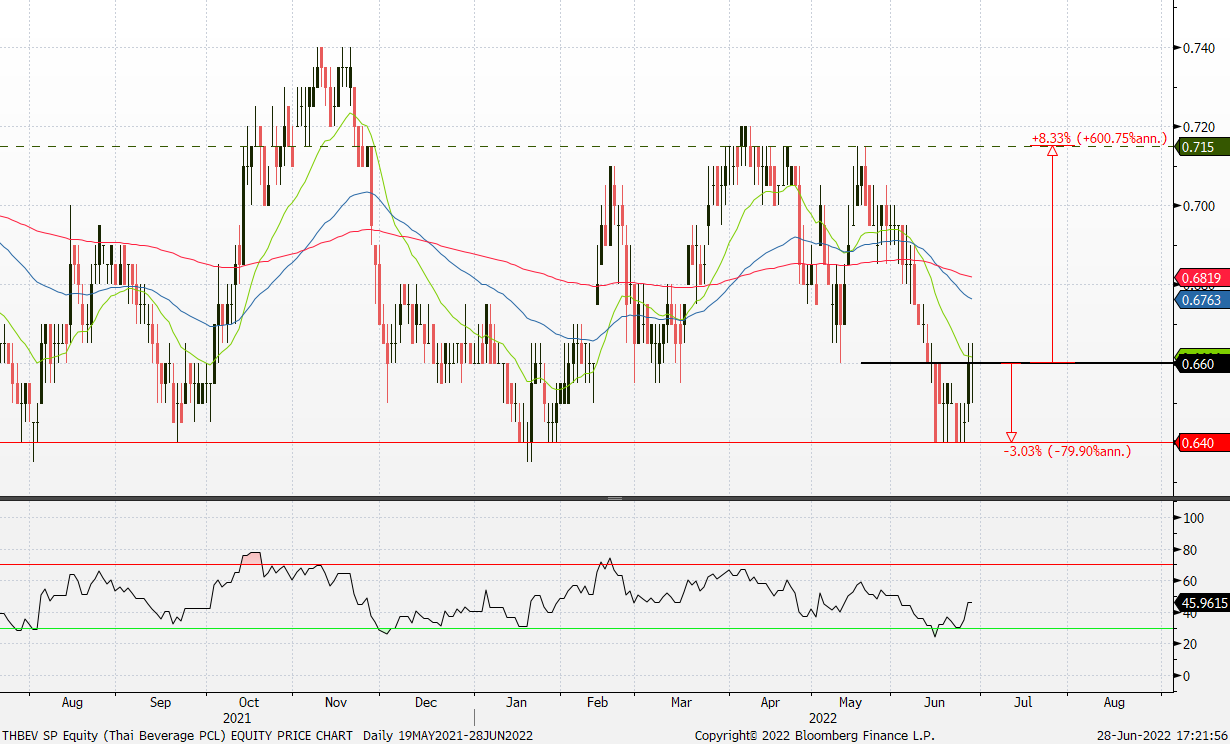Screen dimensions: 1230x744
Task: Click the May month label on the time axis
Action: [x=851, y=703]
